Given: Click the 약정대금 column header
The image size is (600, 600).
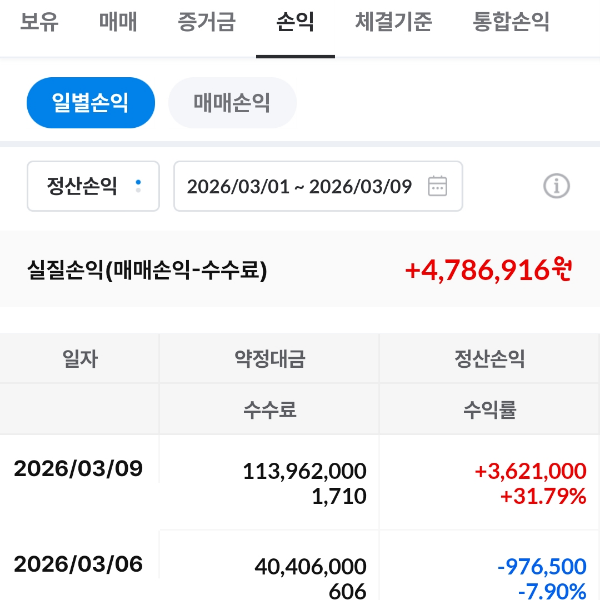Looking at the screenshot, I should point(269,359).
